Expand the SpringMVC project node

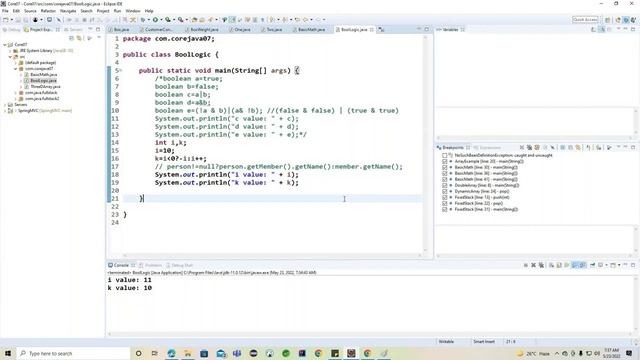tap(4, 111)
